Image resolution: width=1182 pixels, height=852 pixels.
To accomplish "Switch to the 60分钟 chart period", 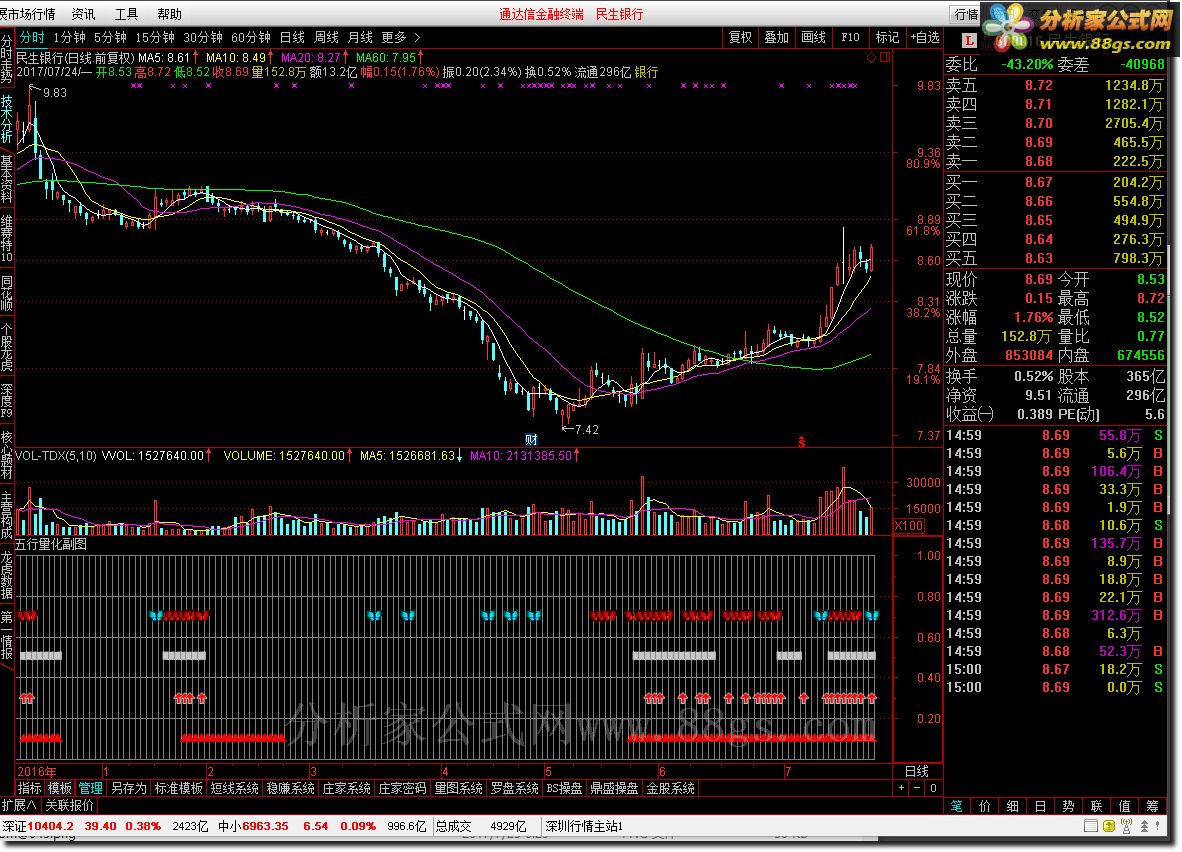I will 250,37.
